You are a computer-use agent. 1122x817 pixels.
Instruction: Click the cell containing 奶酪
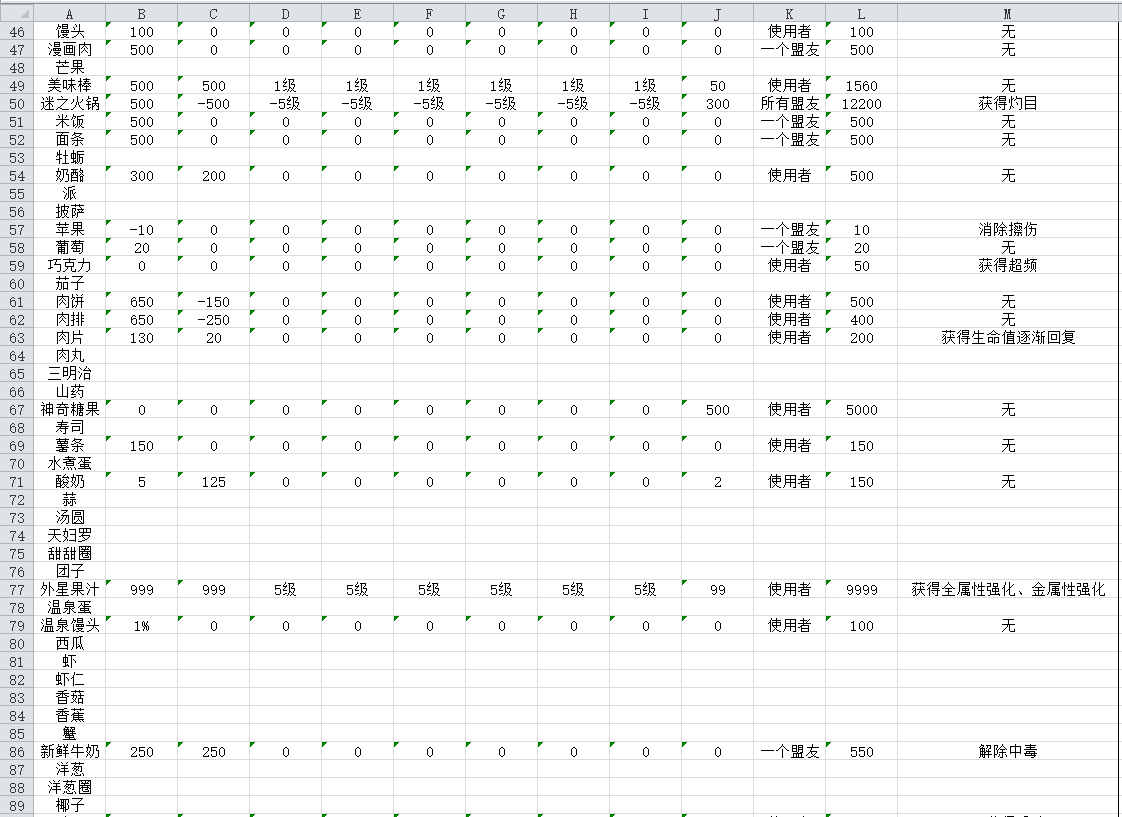tap(69, 175)
